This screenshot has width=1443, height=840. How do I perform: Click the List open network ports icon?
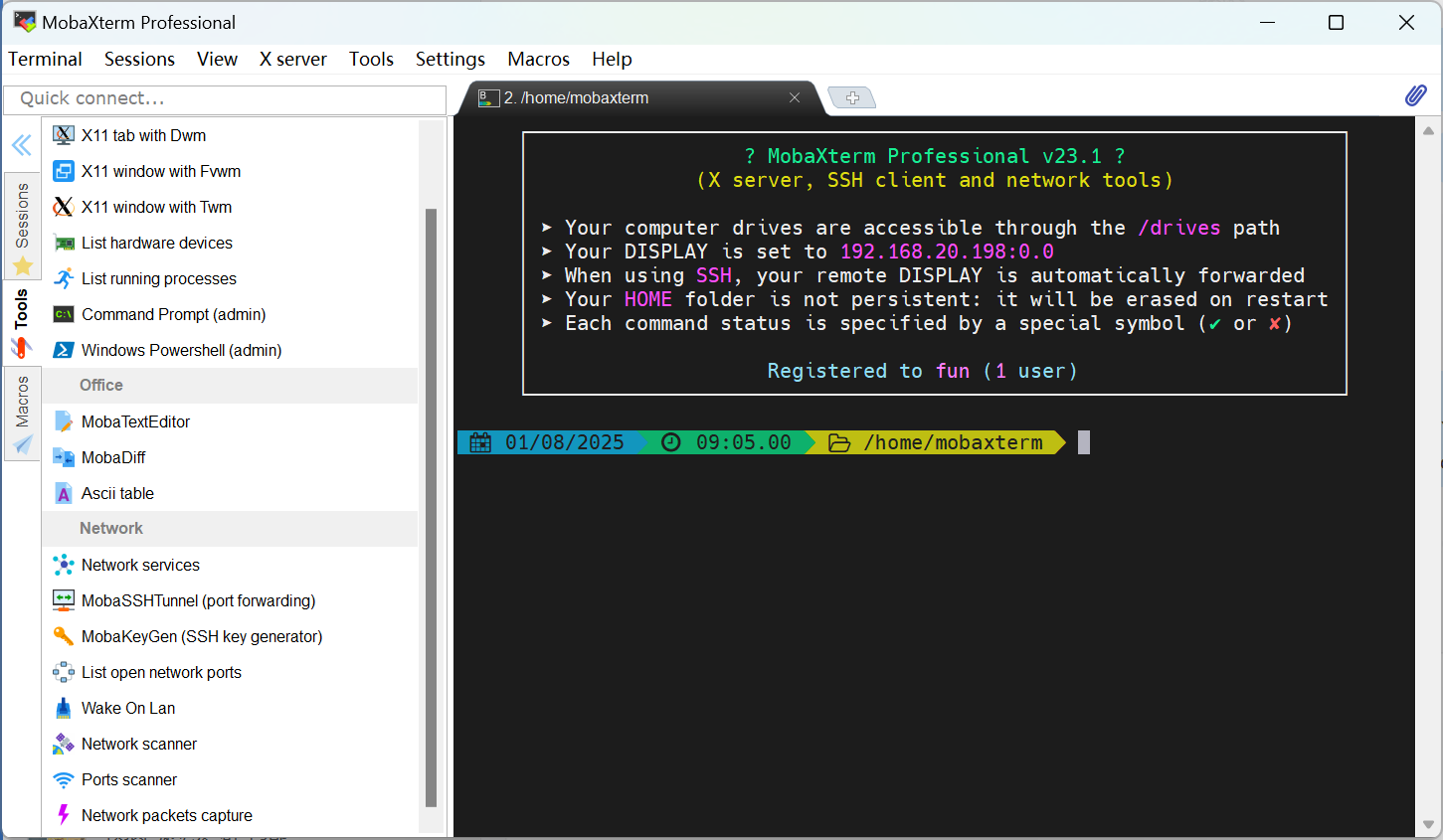[64, 672]
